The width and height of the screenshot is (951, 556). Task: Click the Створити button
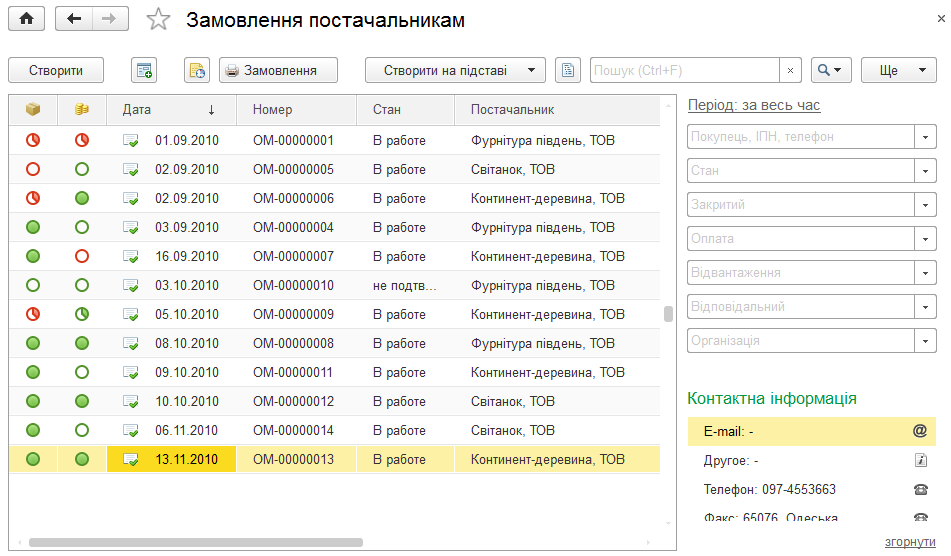(56, 70)
